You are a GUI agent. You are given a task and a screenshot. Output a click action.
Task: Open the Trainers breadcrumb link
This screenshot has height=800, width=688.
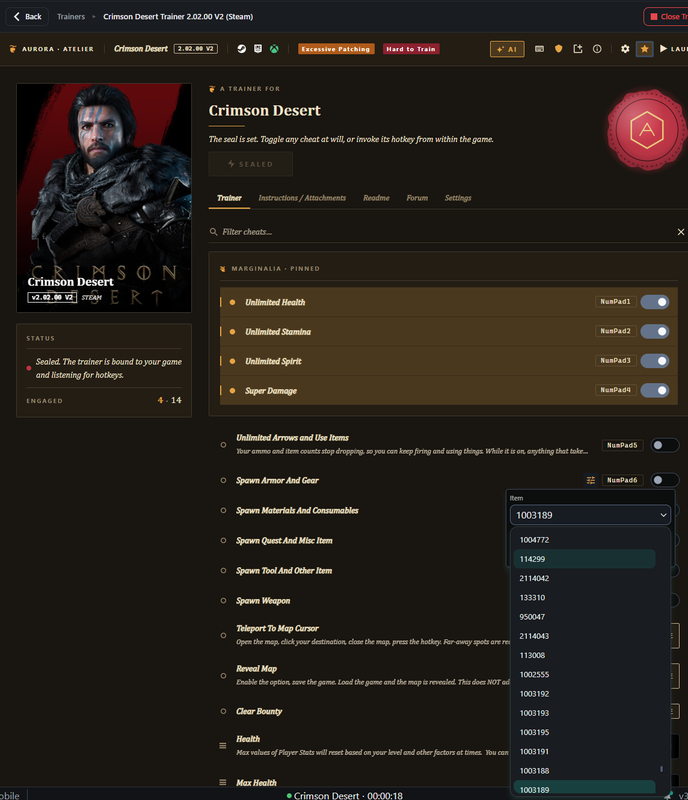[71, 16]
